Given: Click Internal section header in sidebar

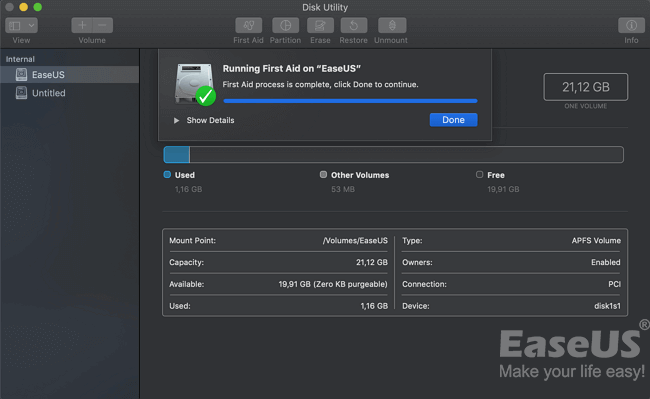Looking at the screenshot, I should [20, 59].
